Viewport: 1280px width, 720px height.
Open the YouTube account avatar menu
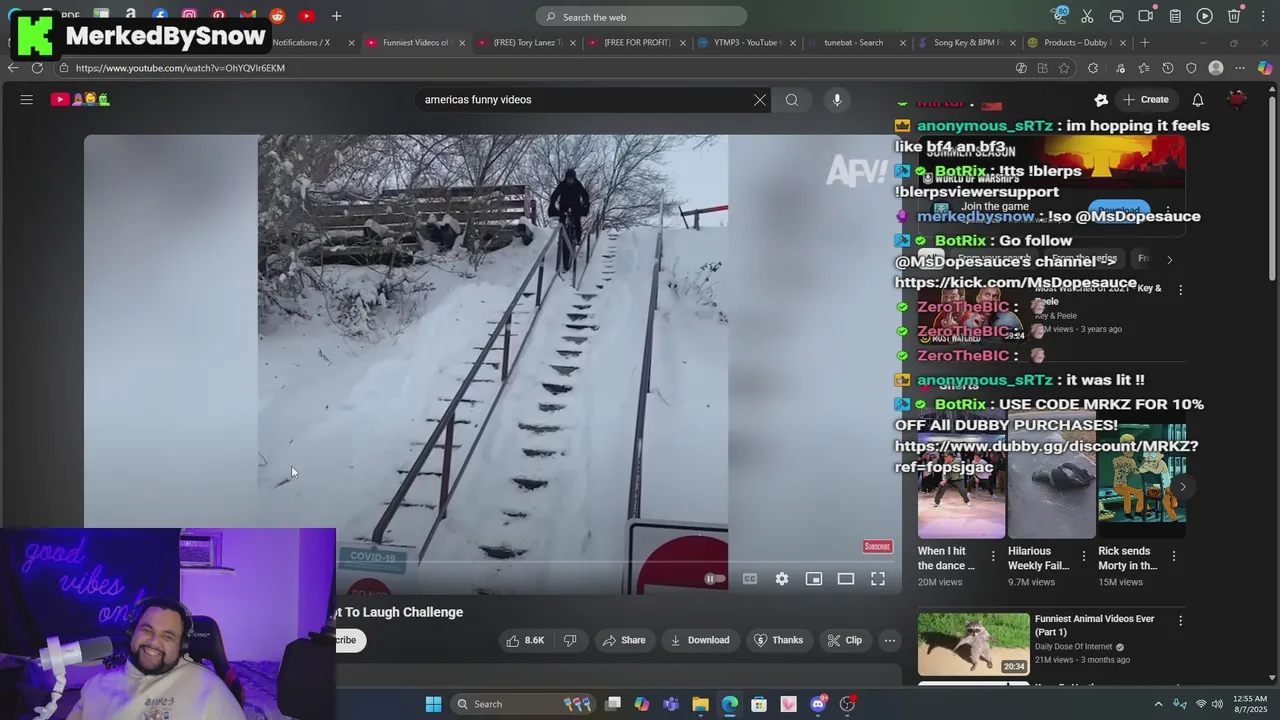[1238, 100]
